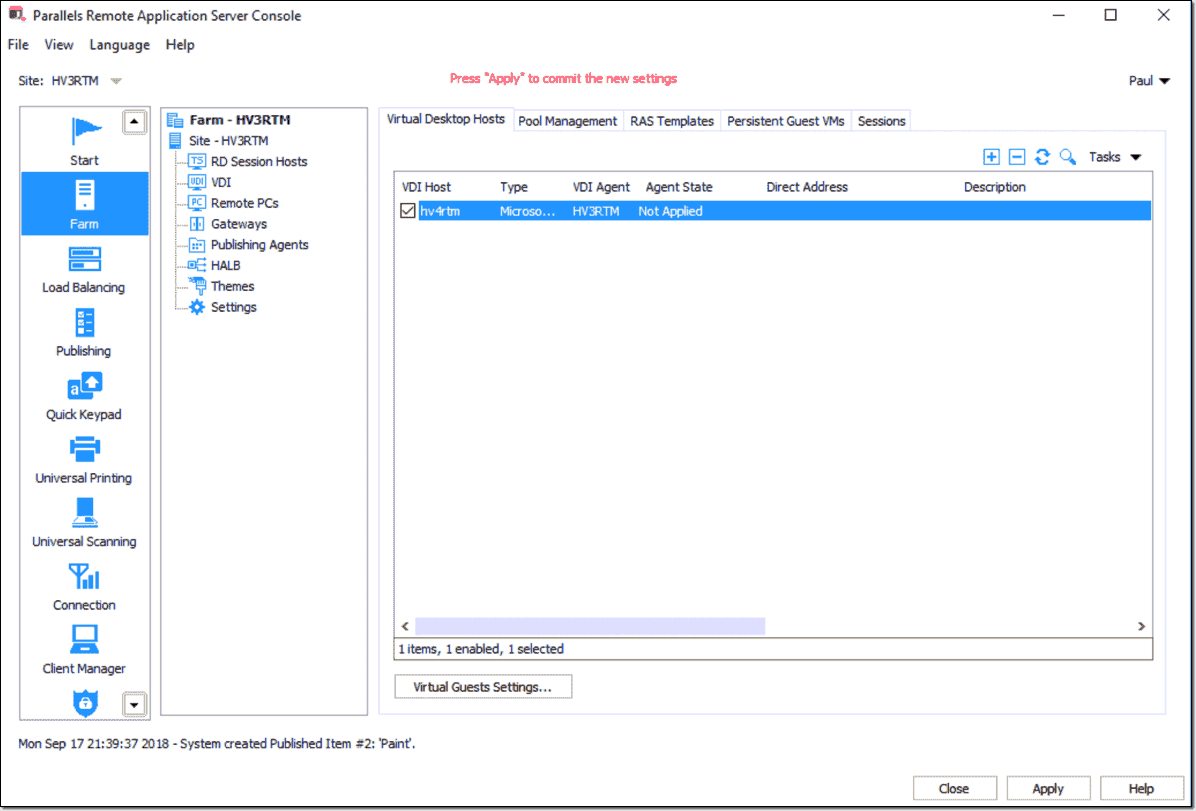Switch to the Sessions tab
Image resolution: width=1196 pixels, height=811 pixels.
point(881,121)
